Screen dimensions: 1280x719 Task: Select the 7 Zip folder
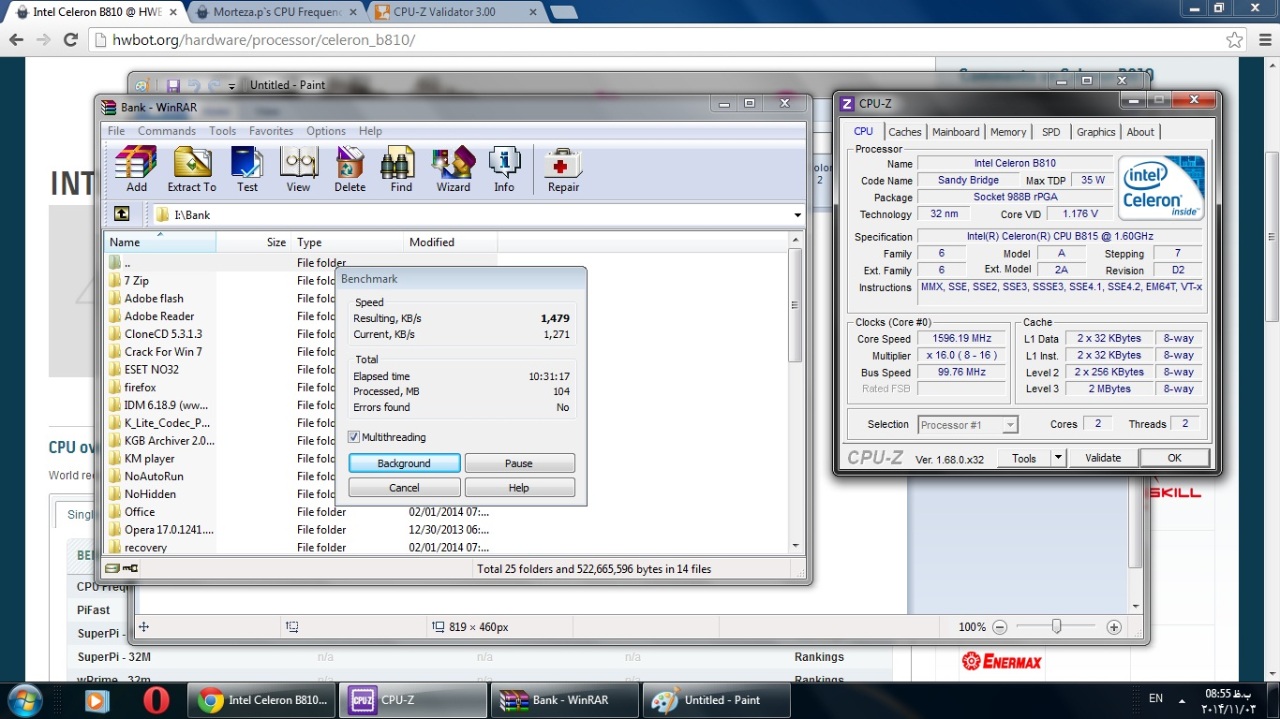click(136, 280)
